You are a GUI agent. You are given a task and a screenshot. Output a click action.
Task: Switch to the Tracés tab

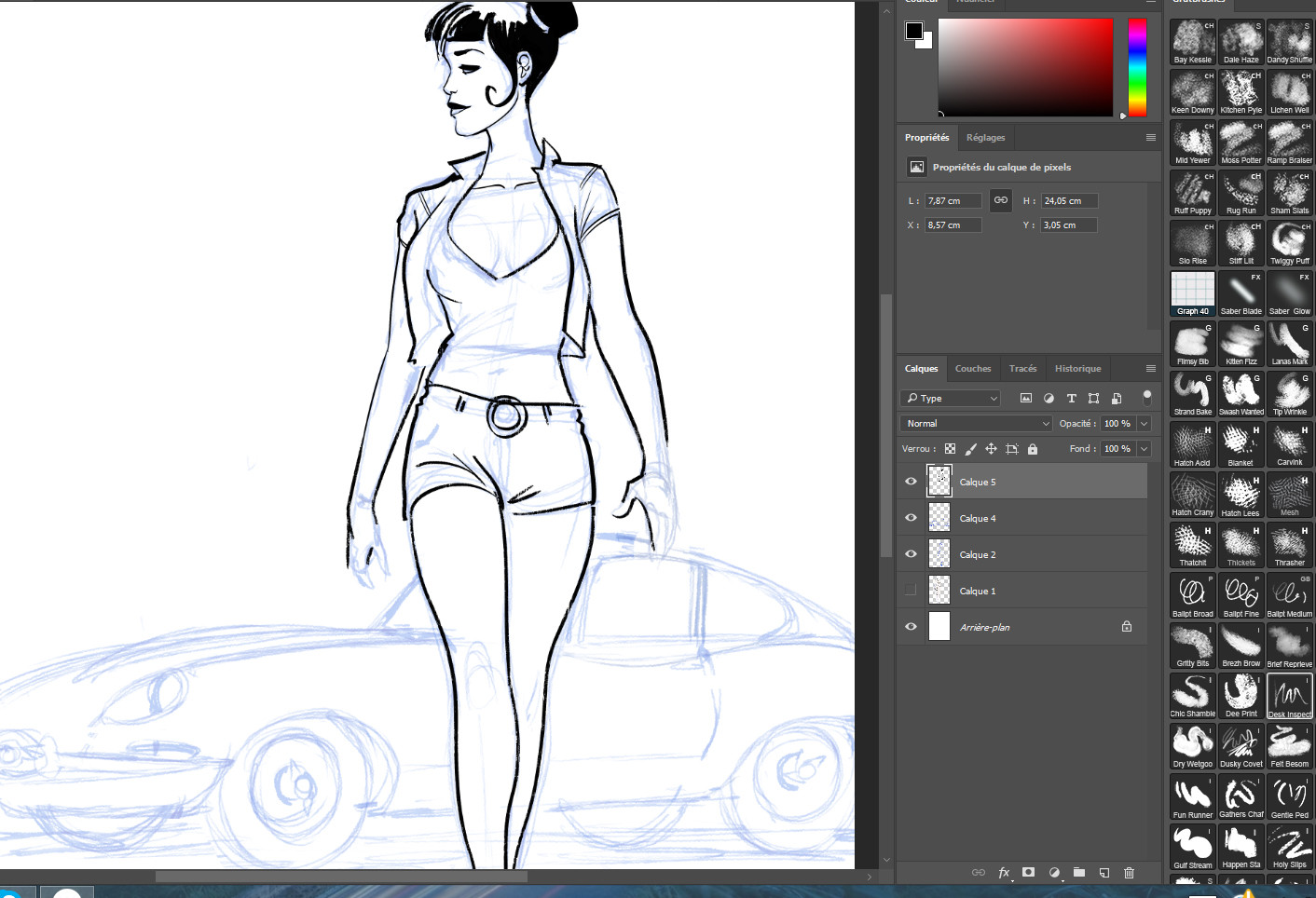click(1022, 369)
